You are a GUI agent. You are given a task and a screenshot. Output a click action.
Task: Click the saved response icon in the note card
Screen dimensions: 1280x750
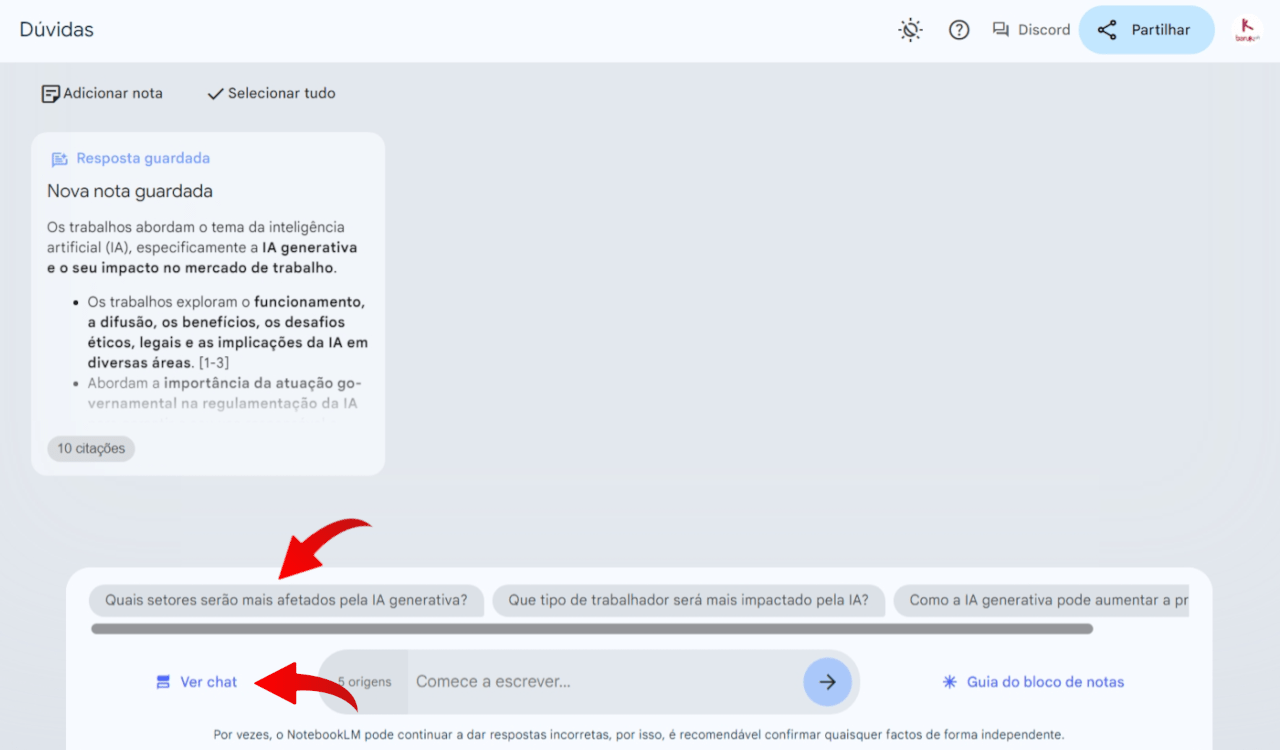tap(59, 159)
